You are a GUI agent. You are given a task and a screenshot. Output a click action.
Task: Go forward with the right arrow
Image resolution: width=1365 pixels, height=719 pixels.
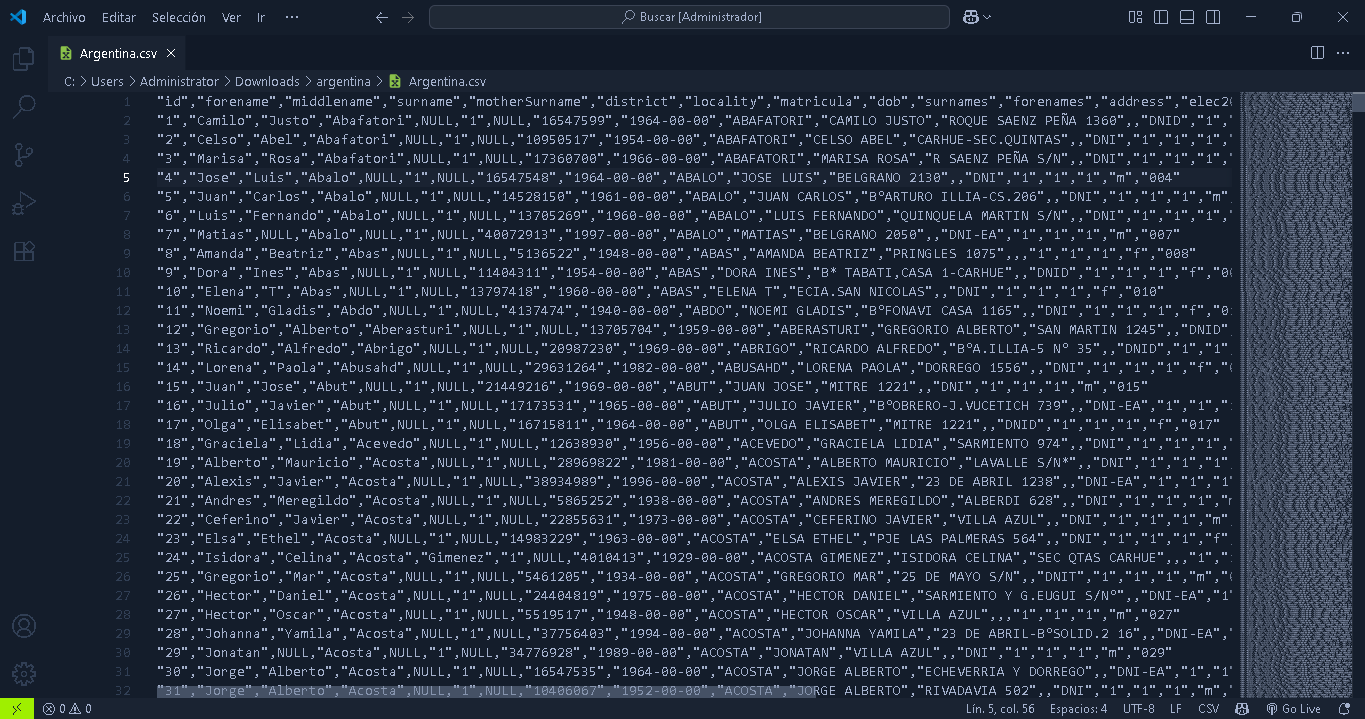coord(407,17)
